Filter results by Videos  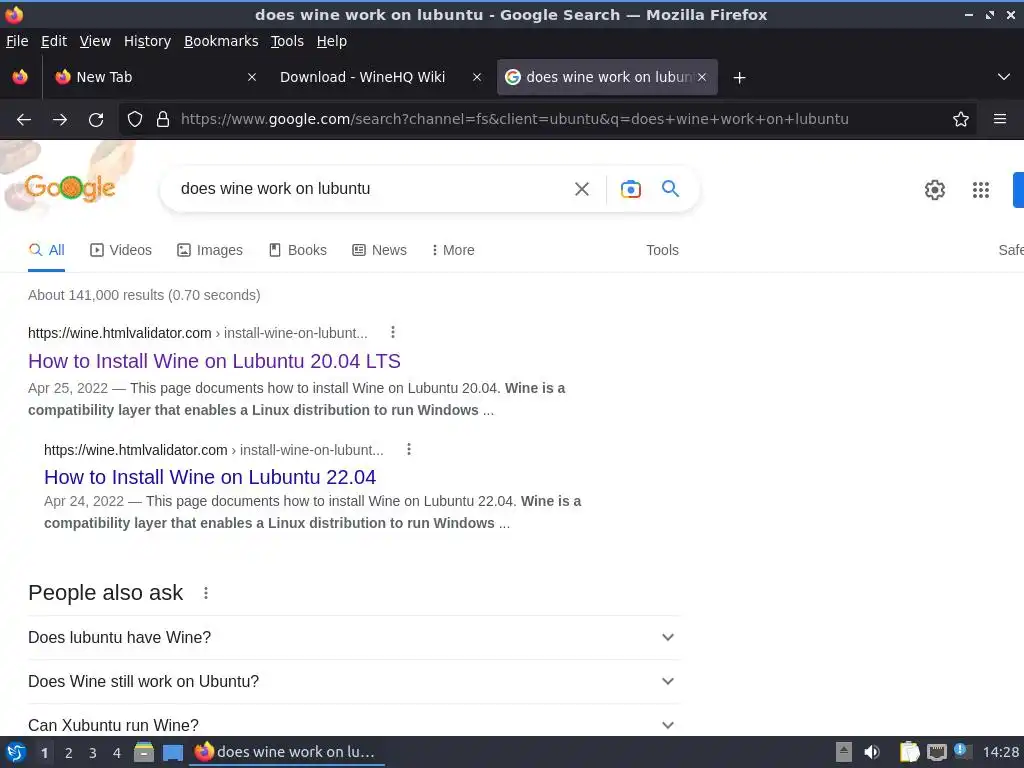point(121,250)
